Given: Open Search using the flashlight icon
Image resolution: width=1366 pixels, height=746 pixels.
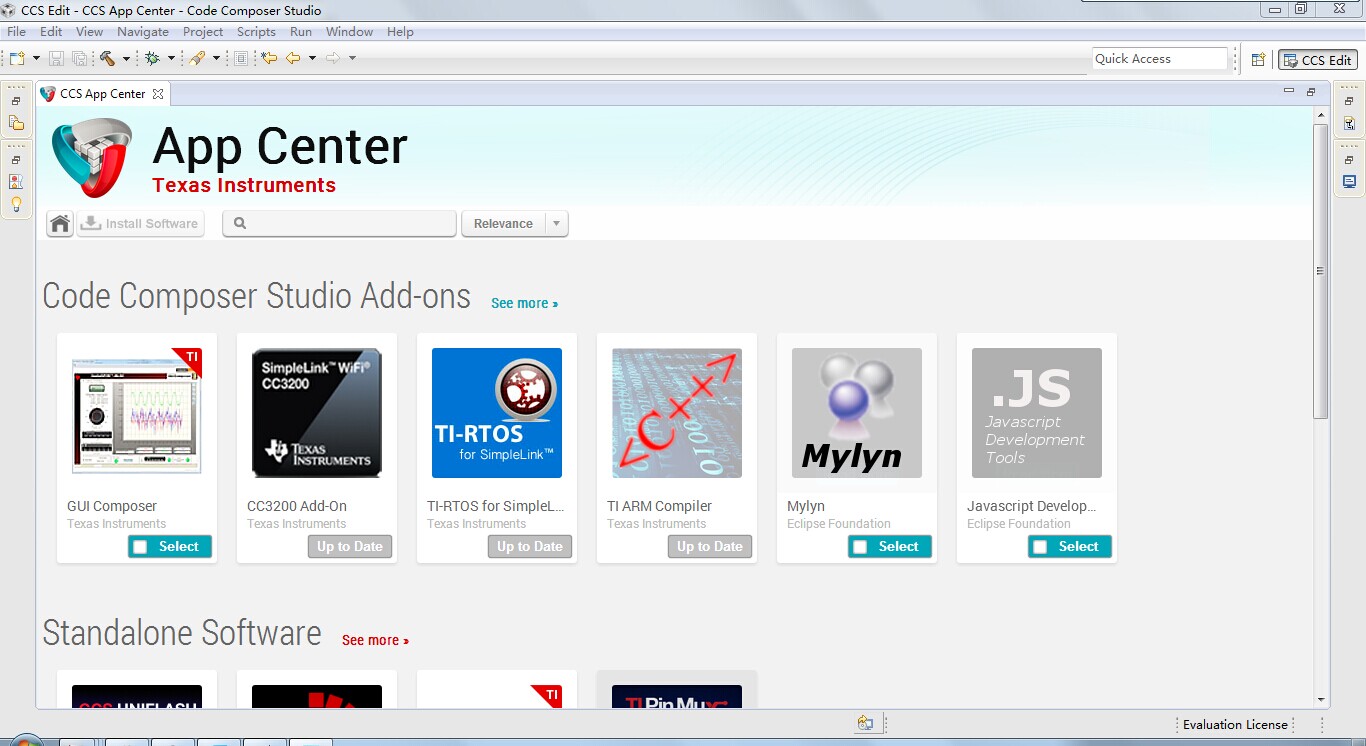Looking at the screenshot, I should pos(197,58).
